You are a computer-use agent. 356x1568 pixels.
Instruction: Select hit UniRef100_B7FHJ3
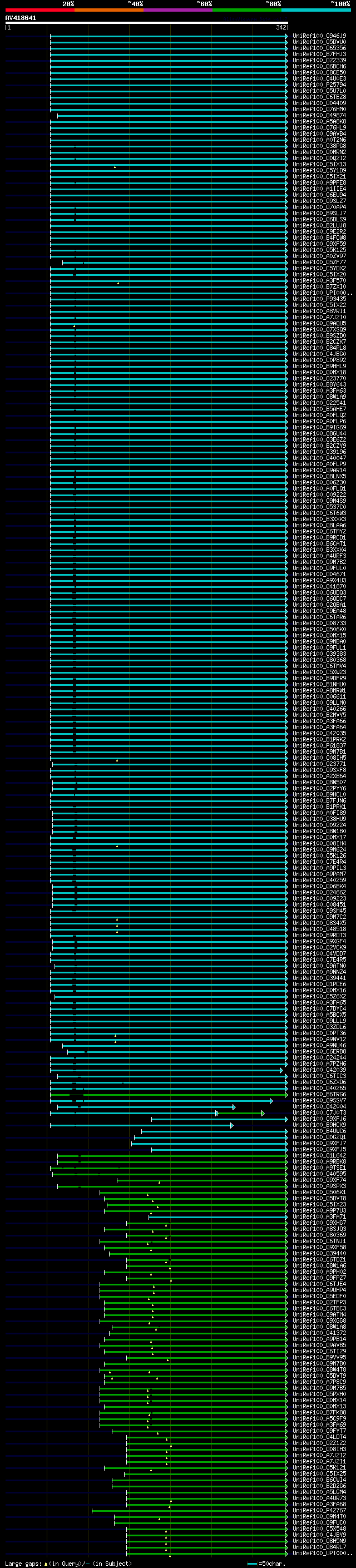(319, 54)
